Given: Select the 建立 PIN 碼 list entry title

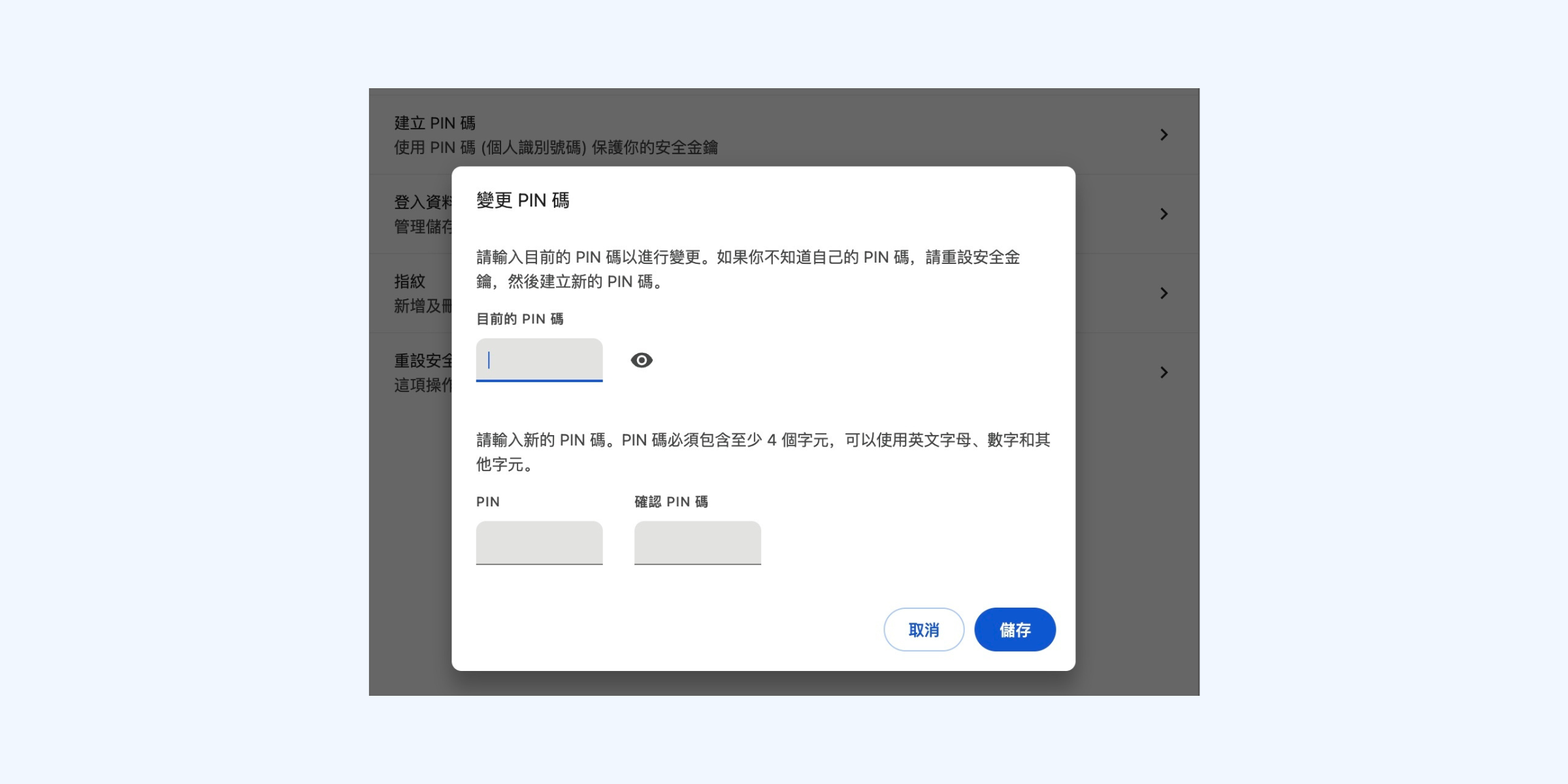Looking at the screenshot, I should point(434,123).
